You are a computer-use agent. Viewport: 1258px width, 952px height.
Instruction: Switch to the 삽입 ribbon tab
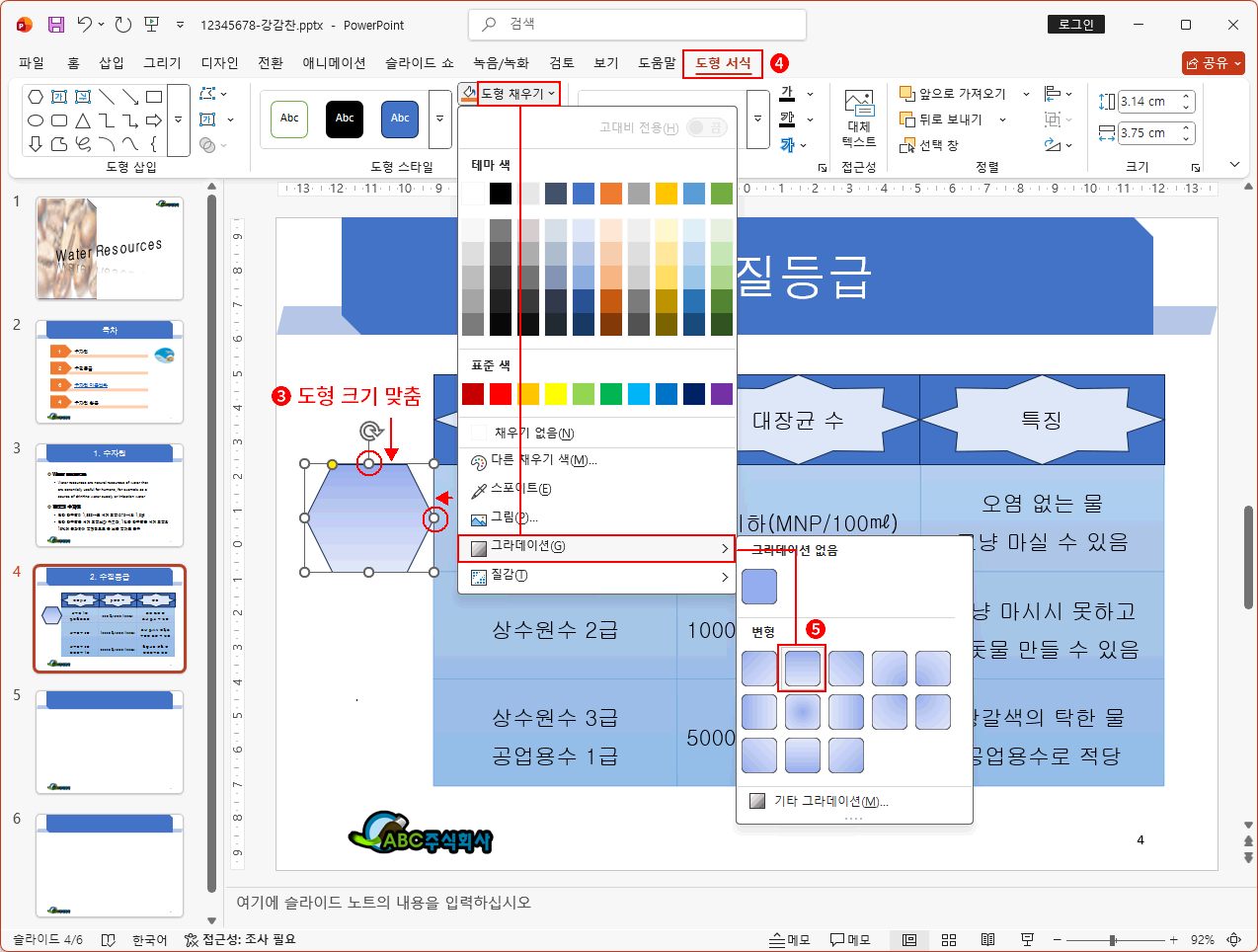(x=112, y=63)
